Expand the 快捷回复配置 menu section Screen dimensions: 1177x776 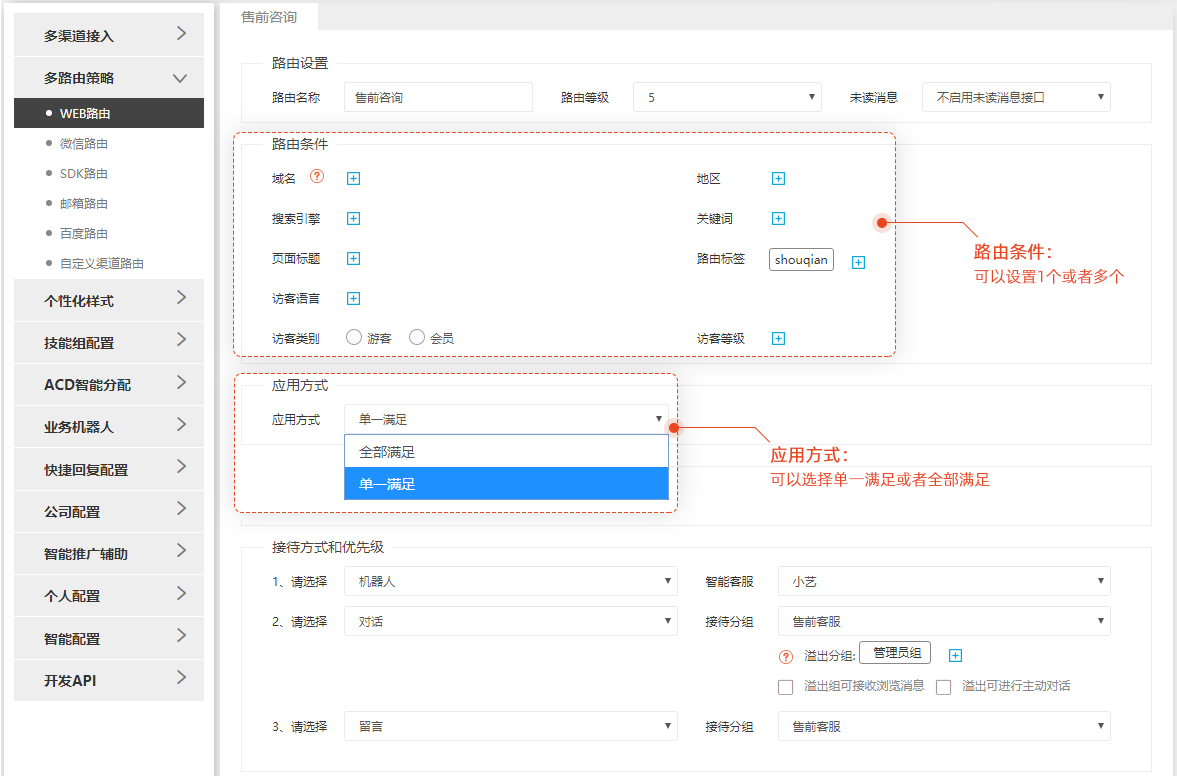pos(109,469)
